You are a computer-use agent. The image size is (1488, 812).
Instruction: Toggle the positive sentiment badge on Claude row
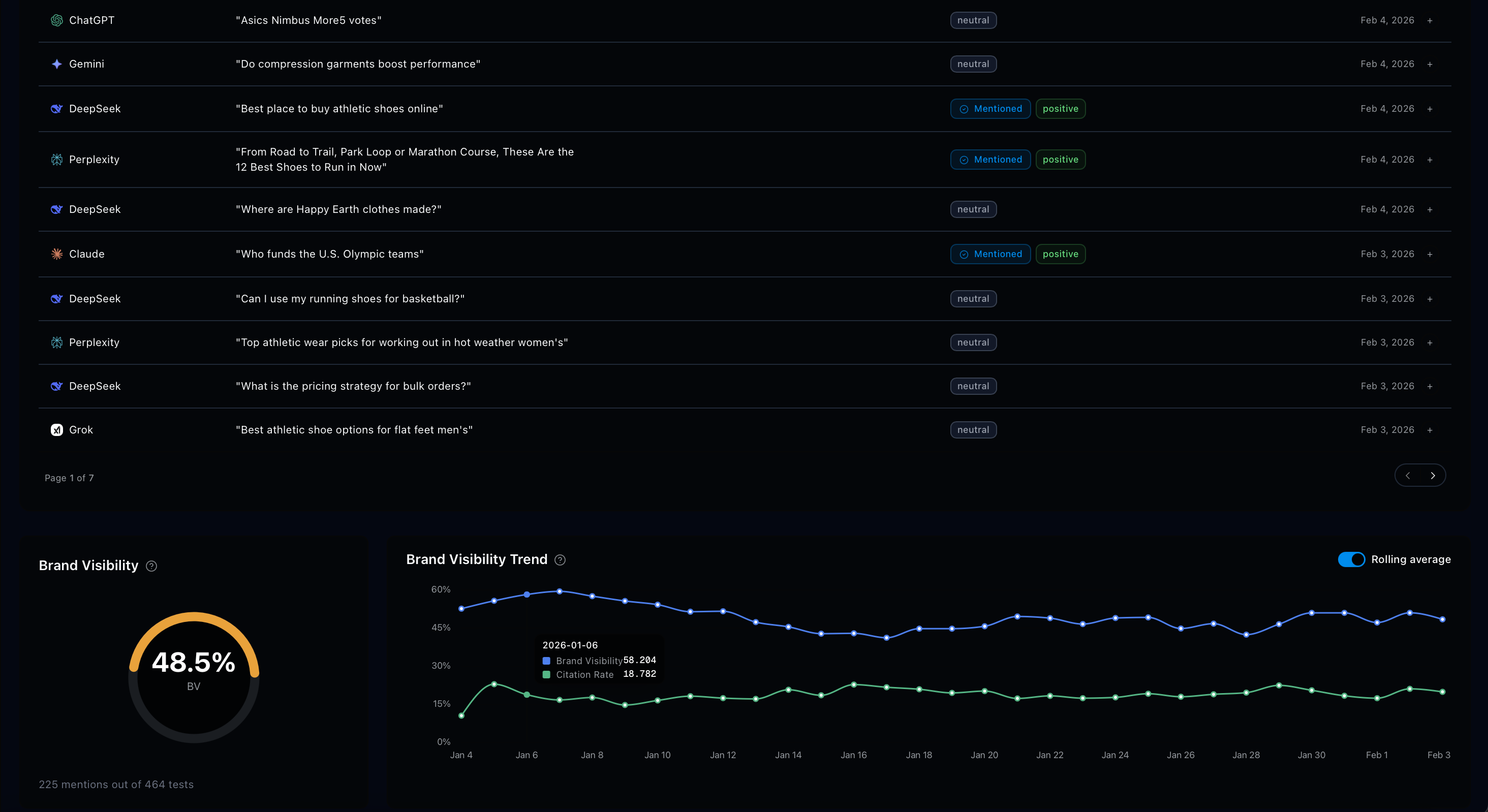pyautogui.click(x=1061, y=254)
